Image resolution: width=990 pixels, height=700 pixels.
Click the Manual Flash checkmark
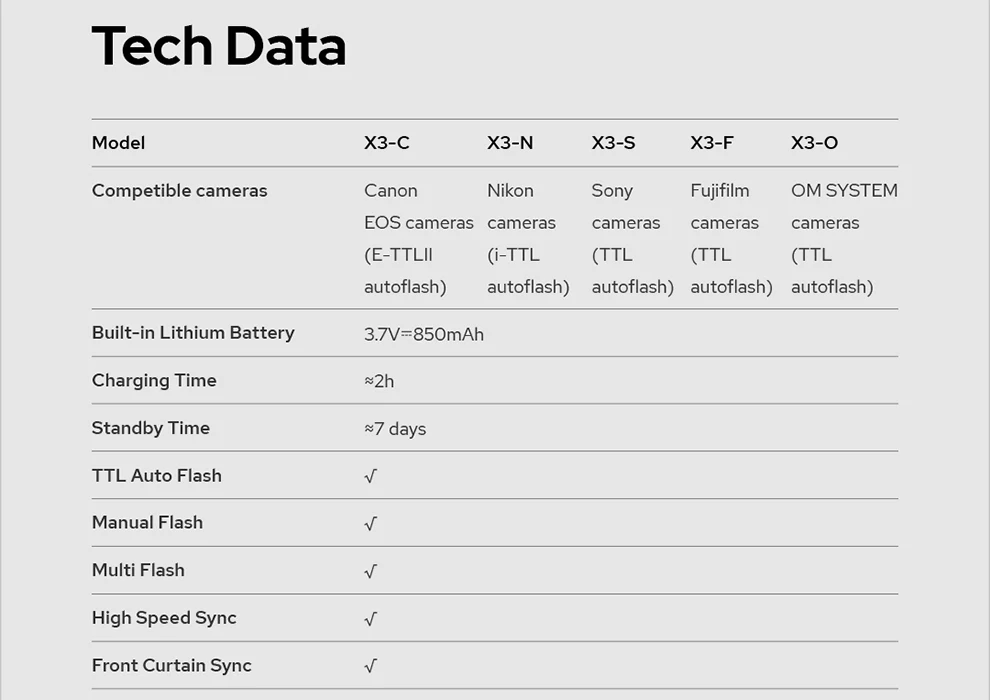tap(371, 523)
